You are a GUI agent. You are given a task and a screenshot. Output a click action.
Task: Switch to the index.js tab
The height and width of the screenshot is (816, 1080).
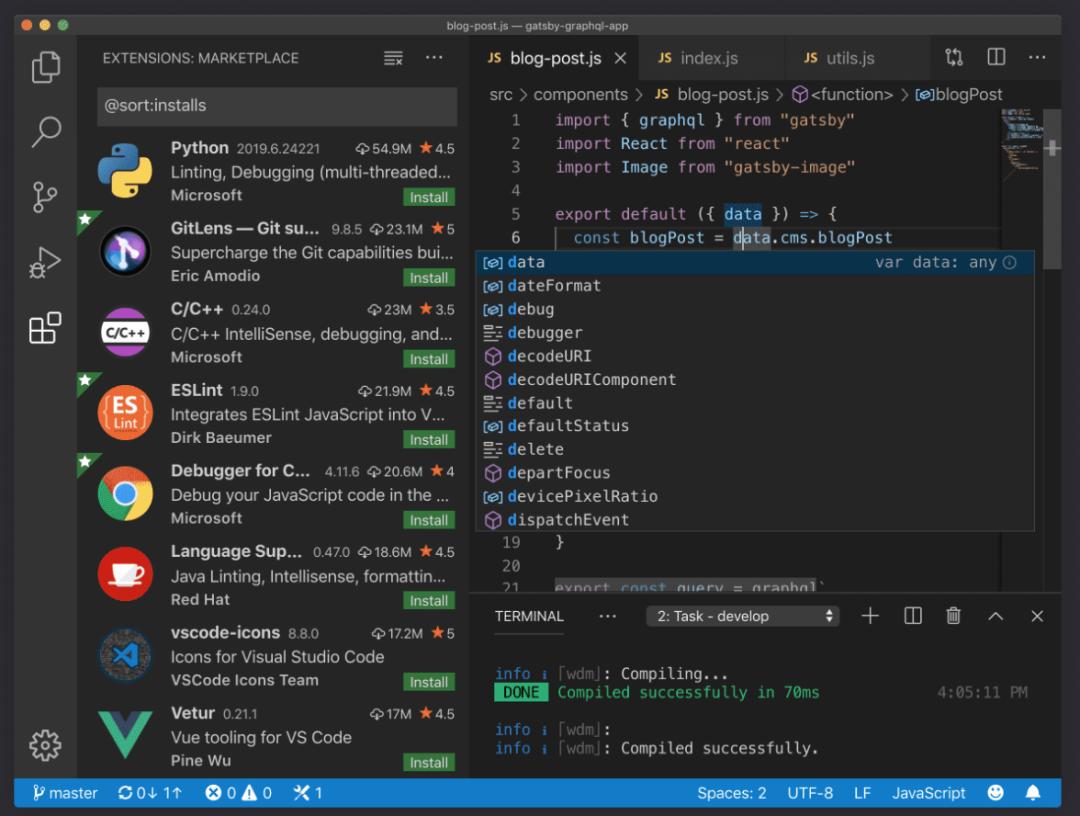(x=698, y=58)
